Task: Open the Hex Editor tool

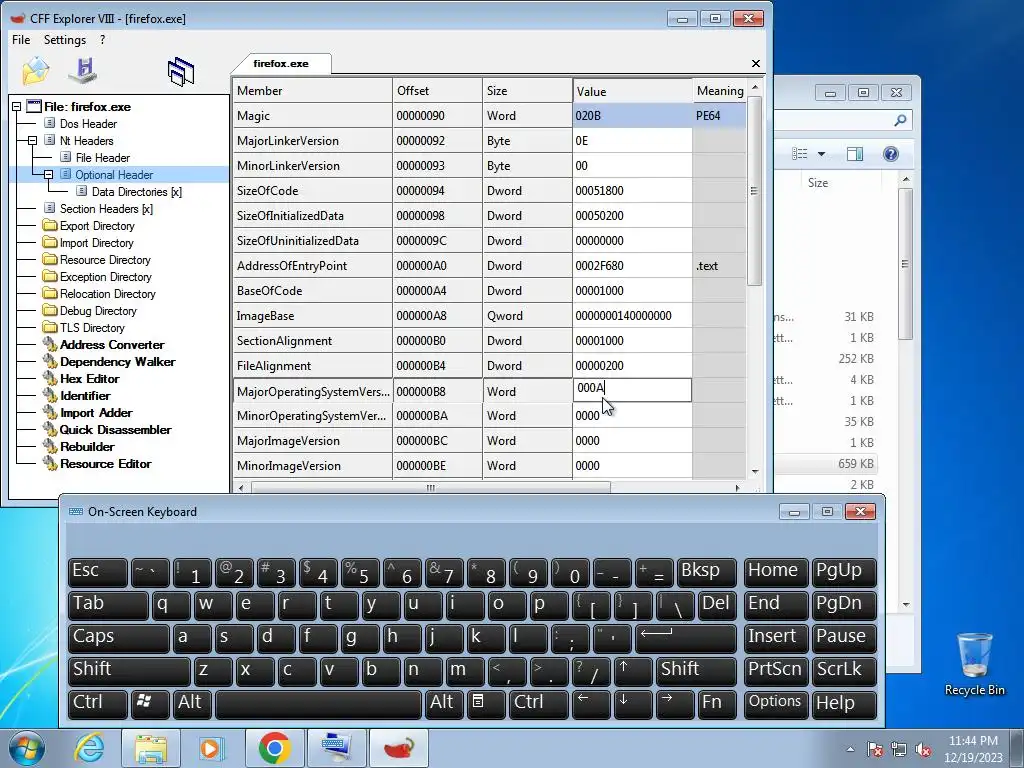Action: 89,378
